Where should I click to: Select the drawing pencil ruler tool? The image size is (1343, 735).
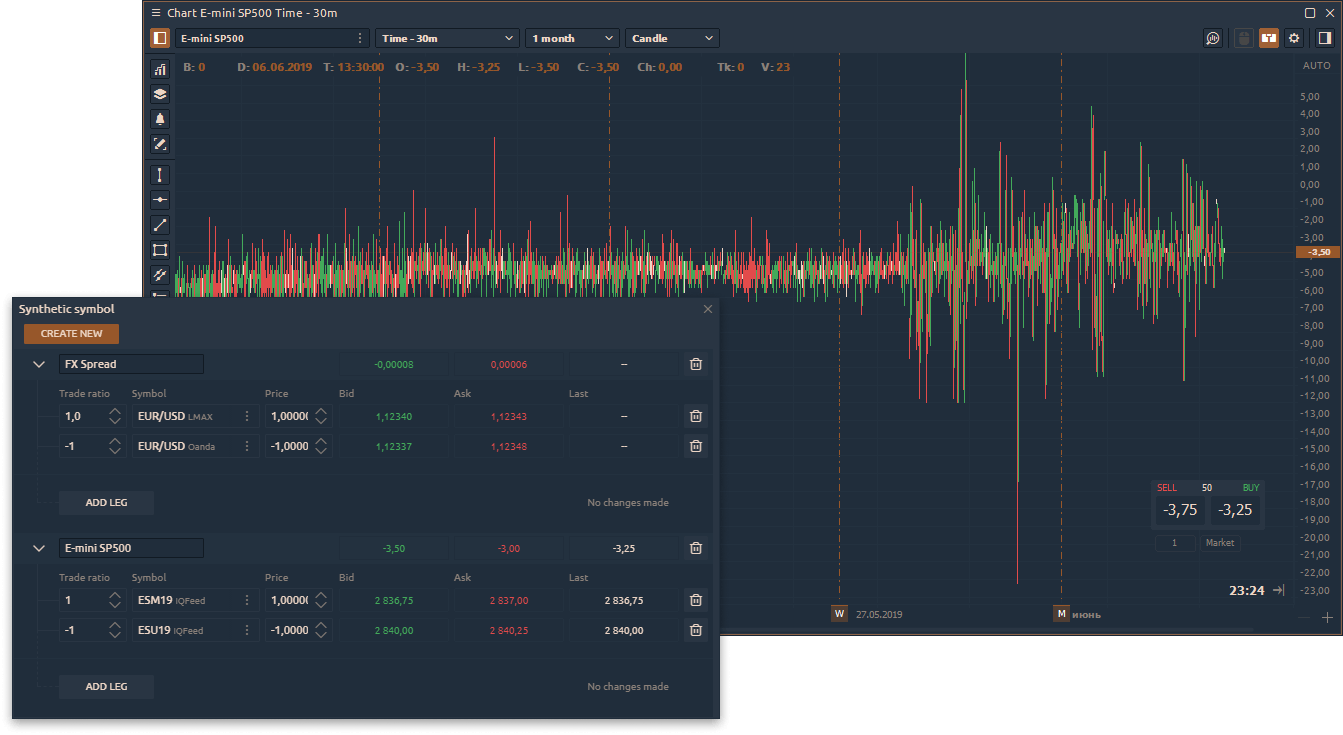tap(160, 144)
